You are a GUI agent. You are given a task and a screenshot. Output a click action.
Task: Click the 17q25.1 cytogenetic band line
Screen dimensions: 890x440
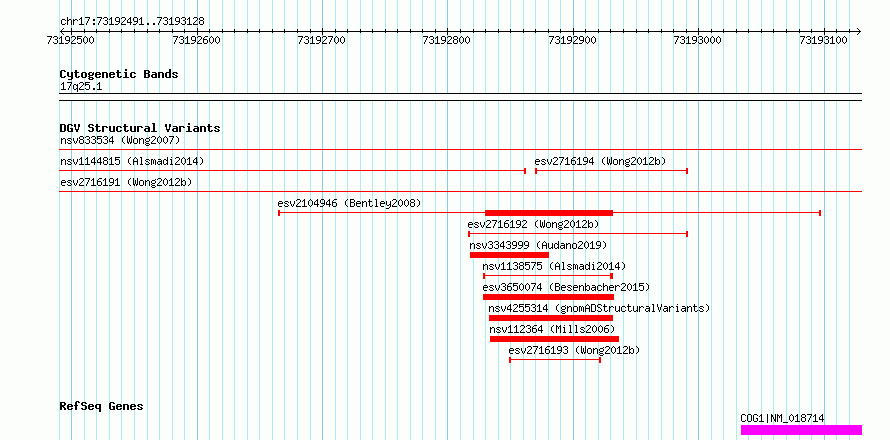[461, 97]
